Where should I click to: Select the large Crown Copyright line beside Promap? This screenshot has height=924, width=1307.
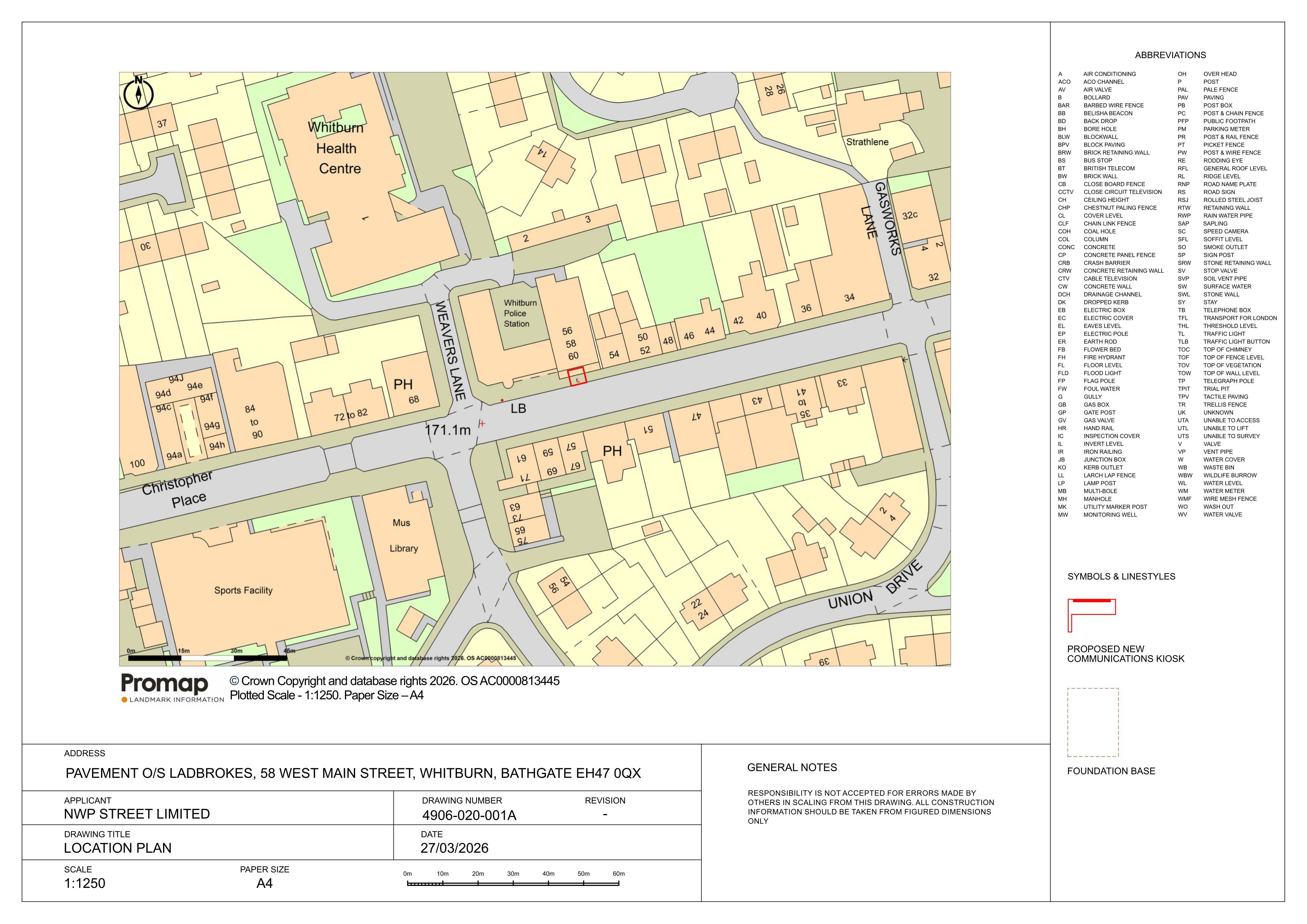point(394,681)
